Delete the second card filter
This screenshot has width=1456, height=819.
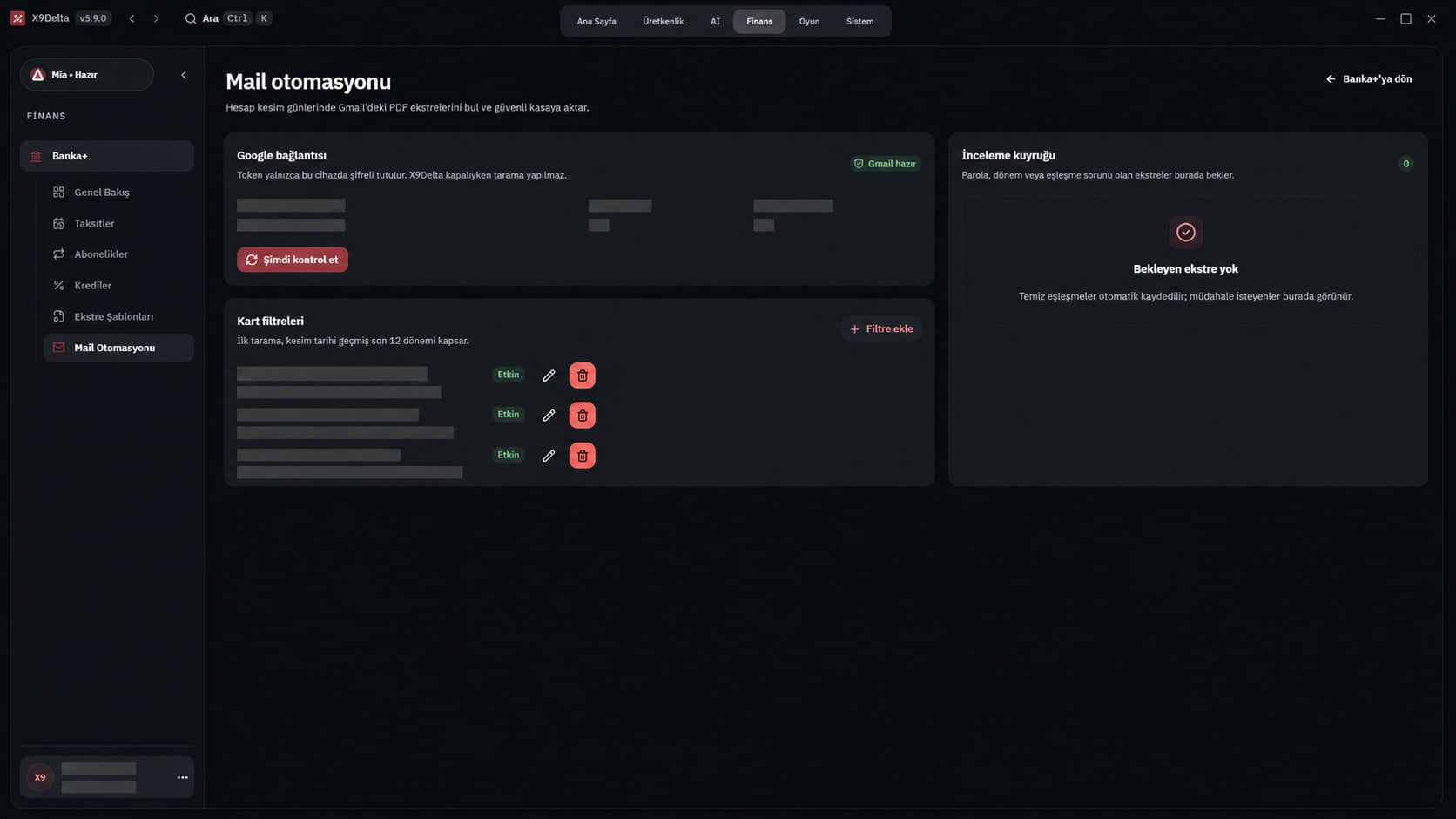pyautogui.click(x=583, y=416)
